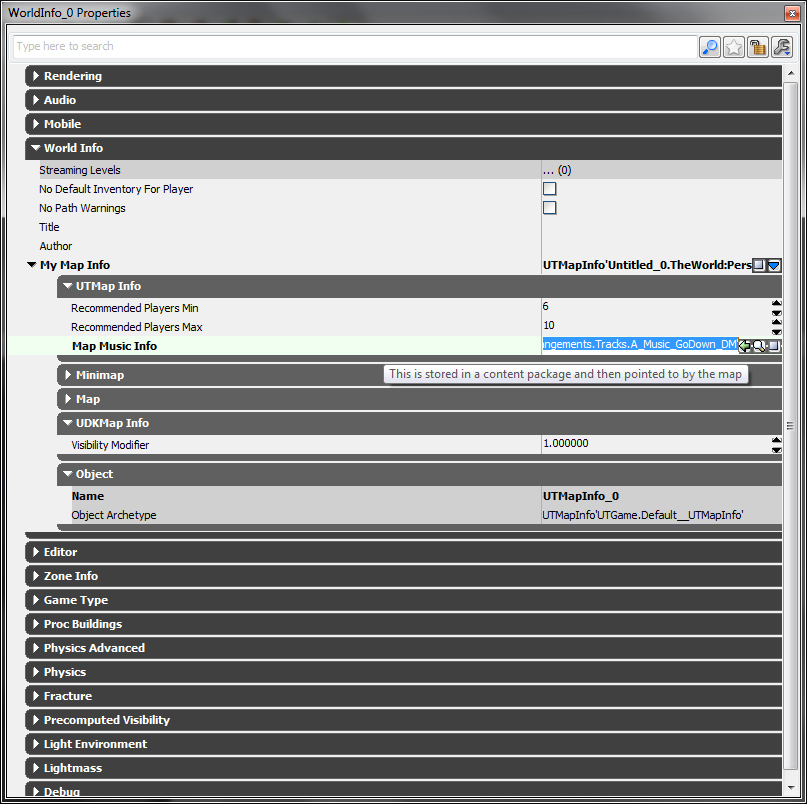The height and width of the screenshot is (804, 807).
Task: Clear My Map Info with square button
Action: pos(759,265)
